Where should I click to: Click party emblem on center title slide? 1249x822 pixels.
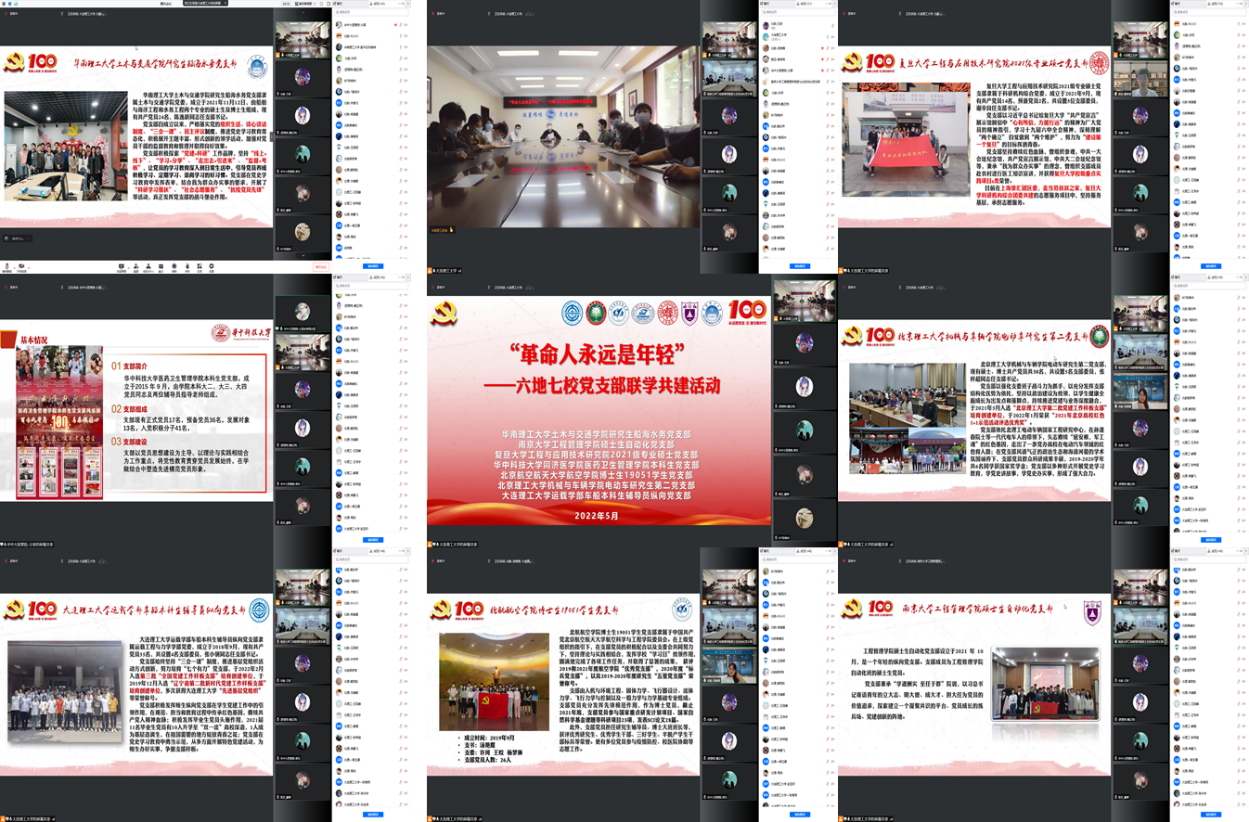(443, 312)
